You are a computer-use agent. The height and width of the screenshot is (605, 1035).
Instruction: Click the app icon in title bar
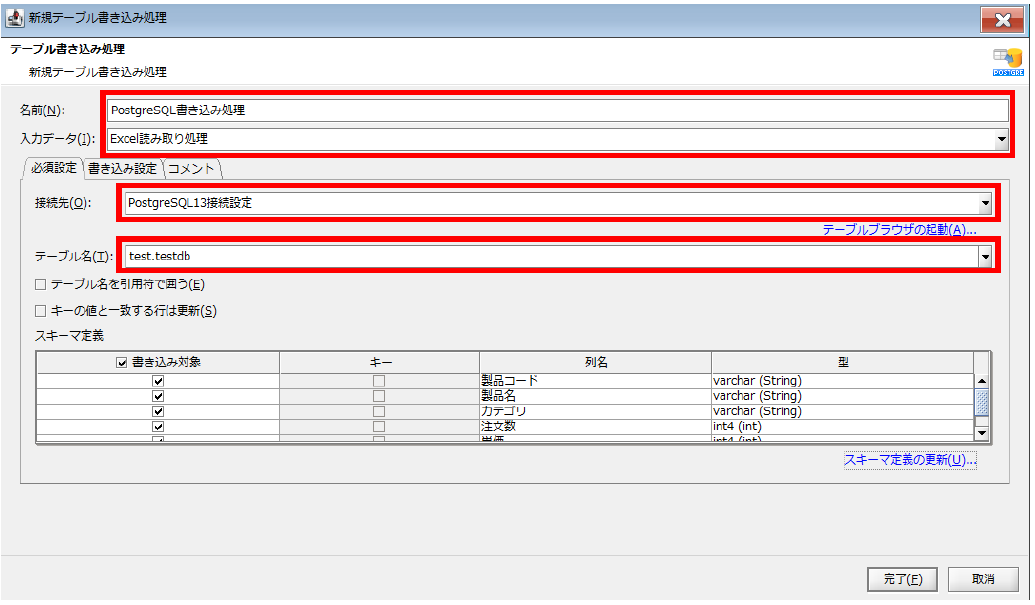coord(15,18)
